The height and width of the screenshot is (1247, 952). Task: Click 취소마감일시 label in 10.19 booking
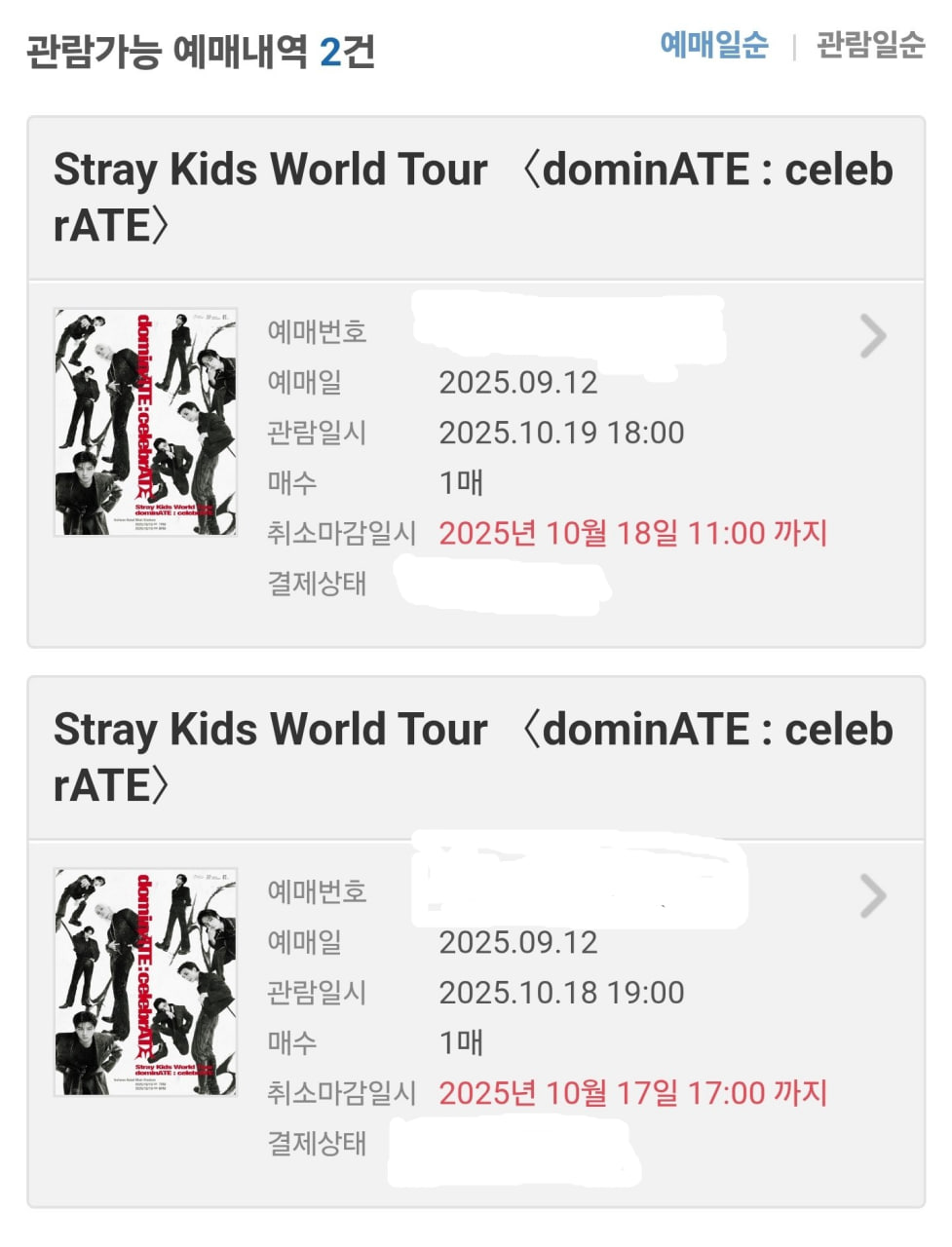pyautogui.click(x=341, y=533)
